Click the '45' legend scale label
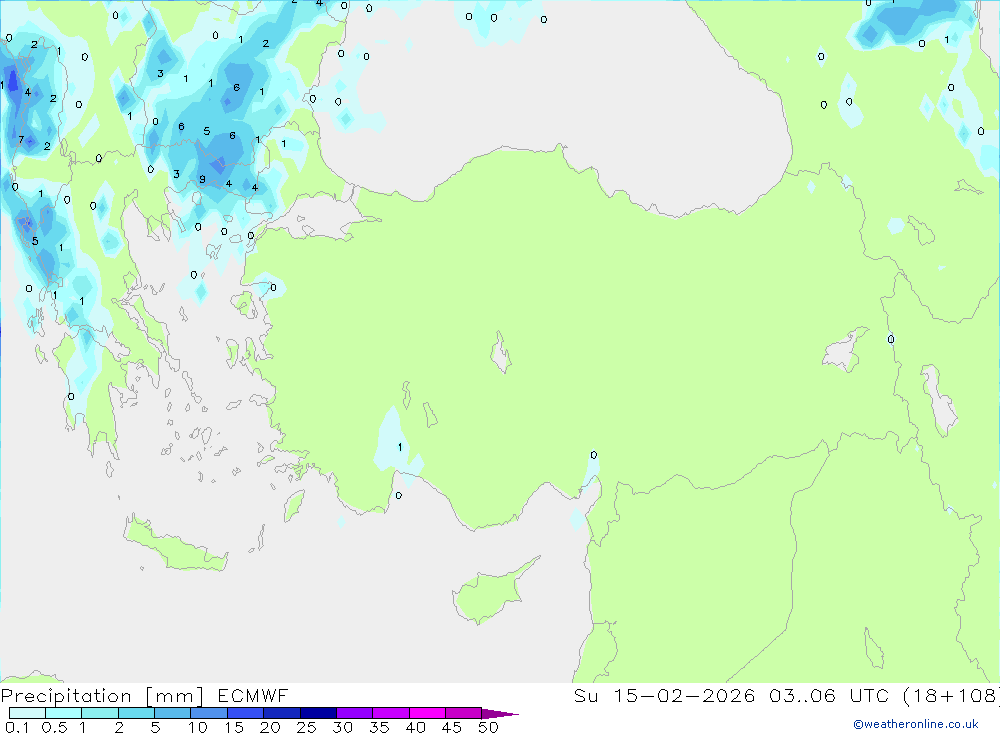Image resolution: width=1000 pixels, height=733 pixels. (x=452, y=727)
